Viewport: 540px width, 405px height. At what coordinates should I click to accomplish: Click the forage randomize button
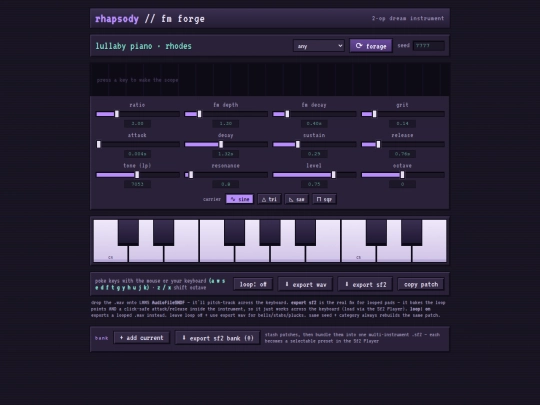pos(371,46)
